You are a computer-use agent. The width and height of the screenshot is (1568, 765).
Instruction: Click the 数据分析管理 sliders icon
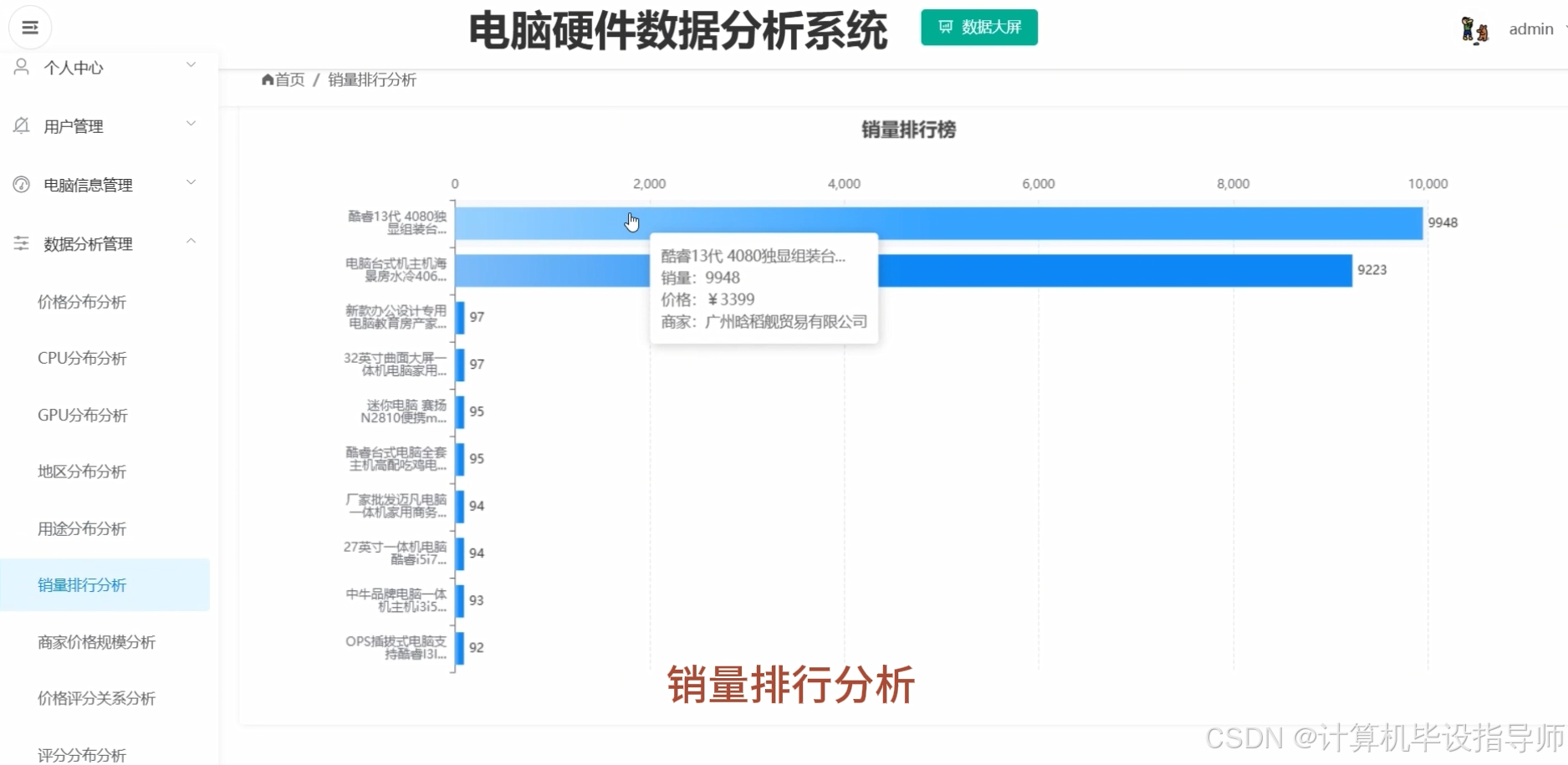20,243
